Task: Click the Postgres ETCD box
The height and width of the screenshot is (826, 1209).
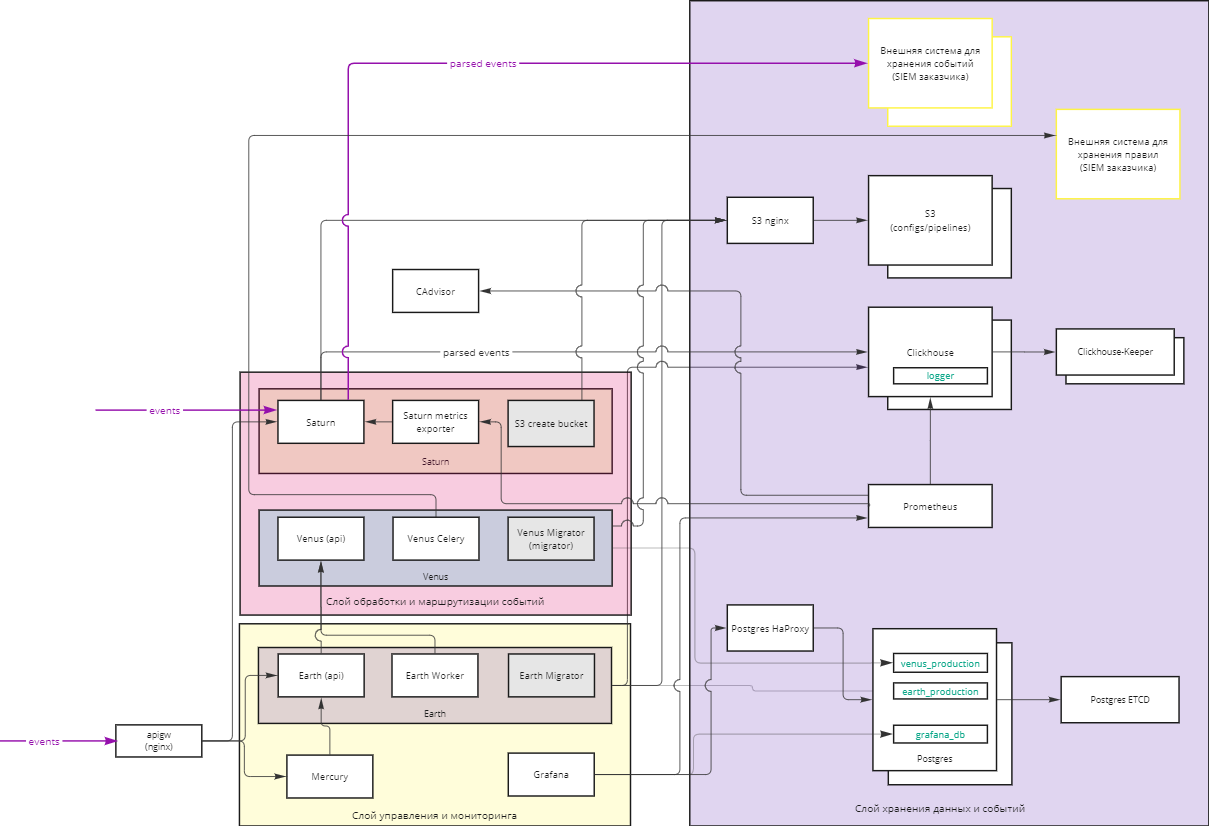Action: (1119, 699)
